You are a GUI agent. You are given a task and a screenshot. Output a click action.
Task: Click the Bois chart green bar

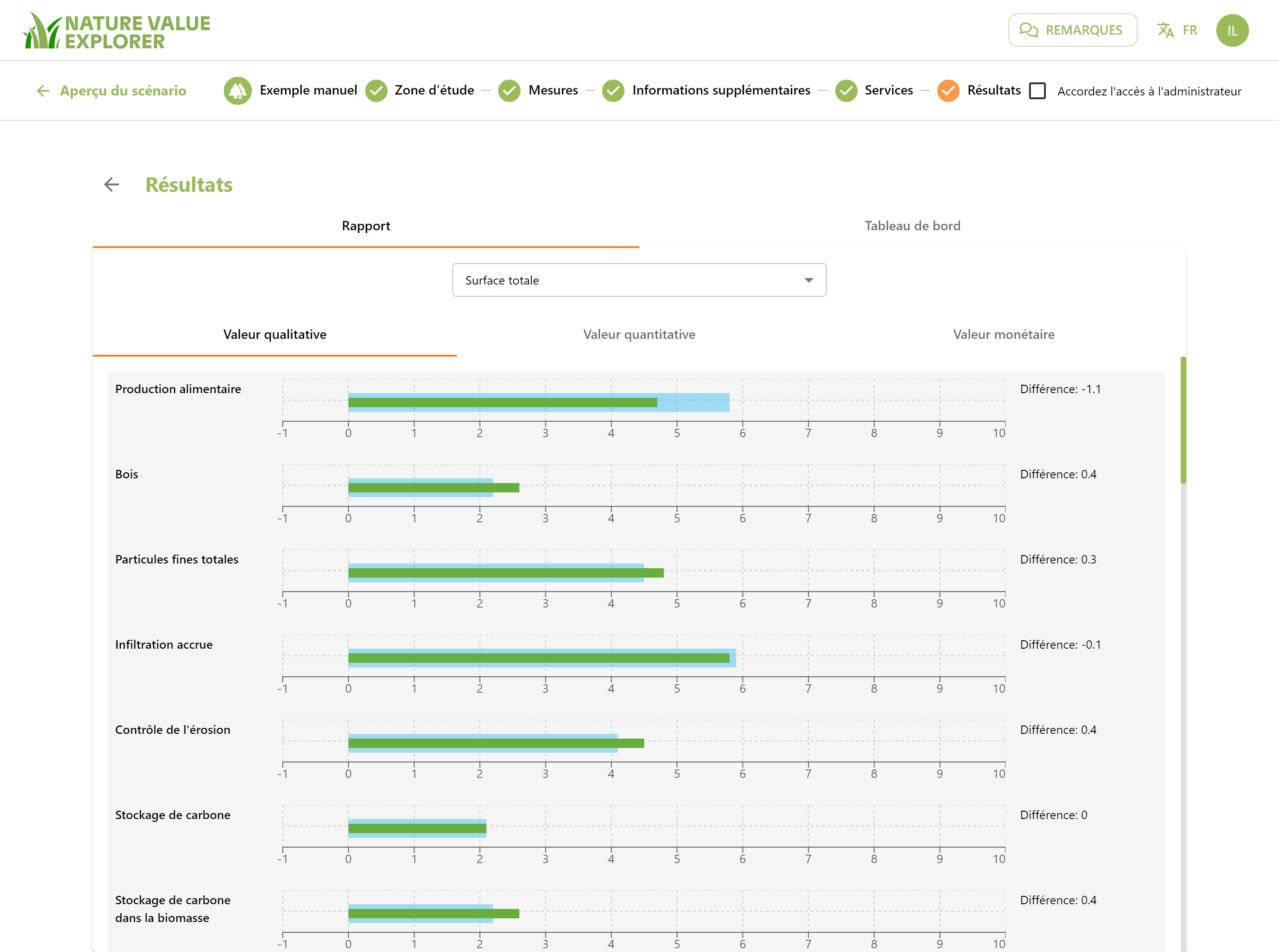(434, 488)
